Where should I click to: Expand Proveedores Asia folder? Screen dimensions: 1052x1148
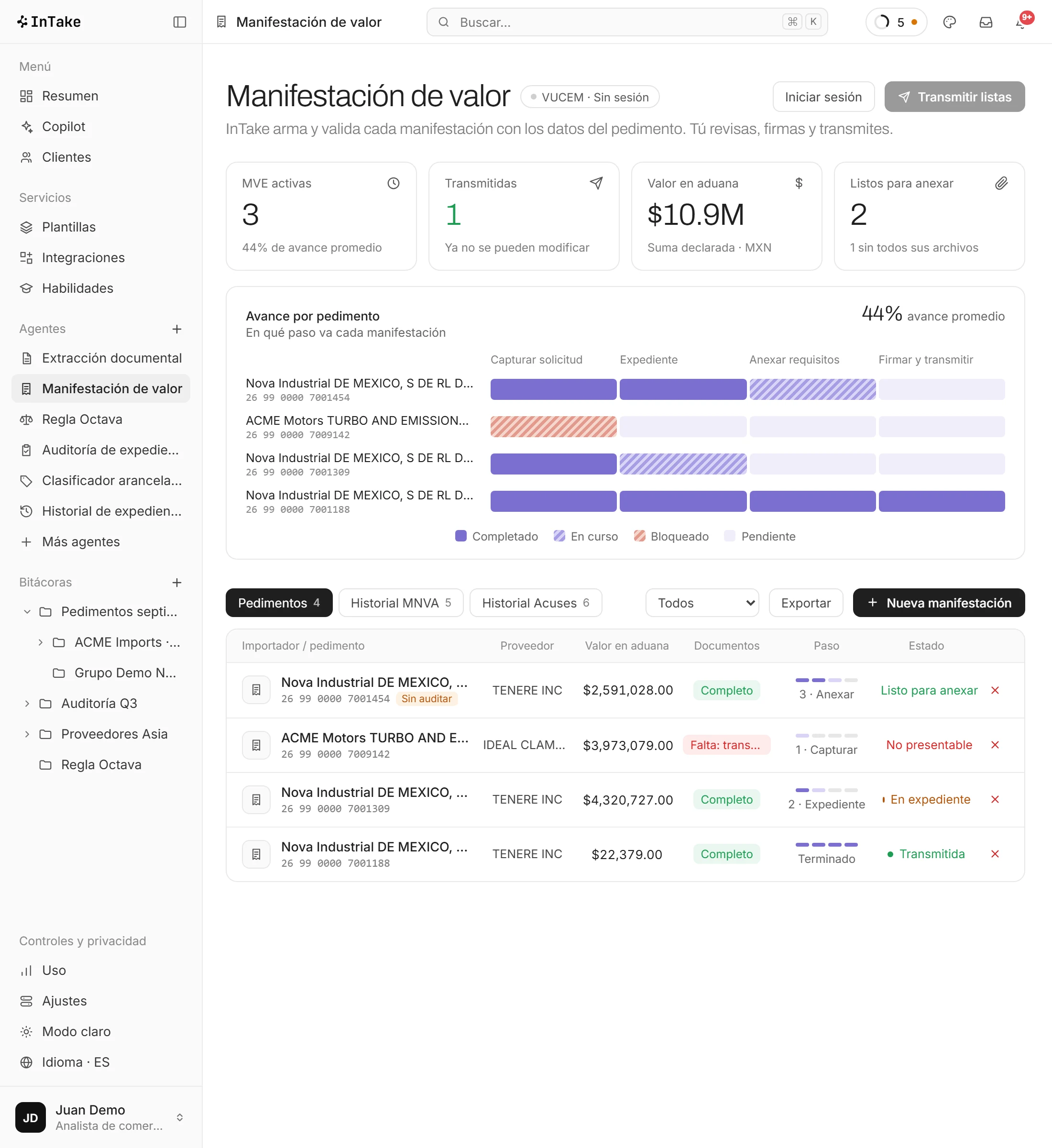27,734
